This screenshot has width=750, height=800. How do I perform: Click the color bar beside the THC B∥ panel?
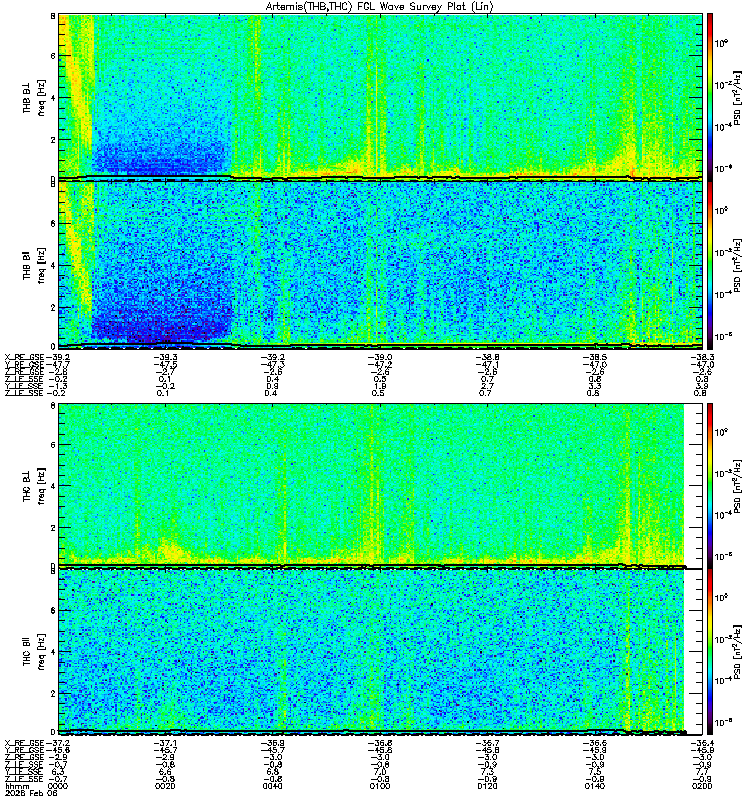(710, 652)
